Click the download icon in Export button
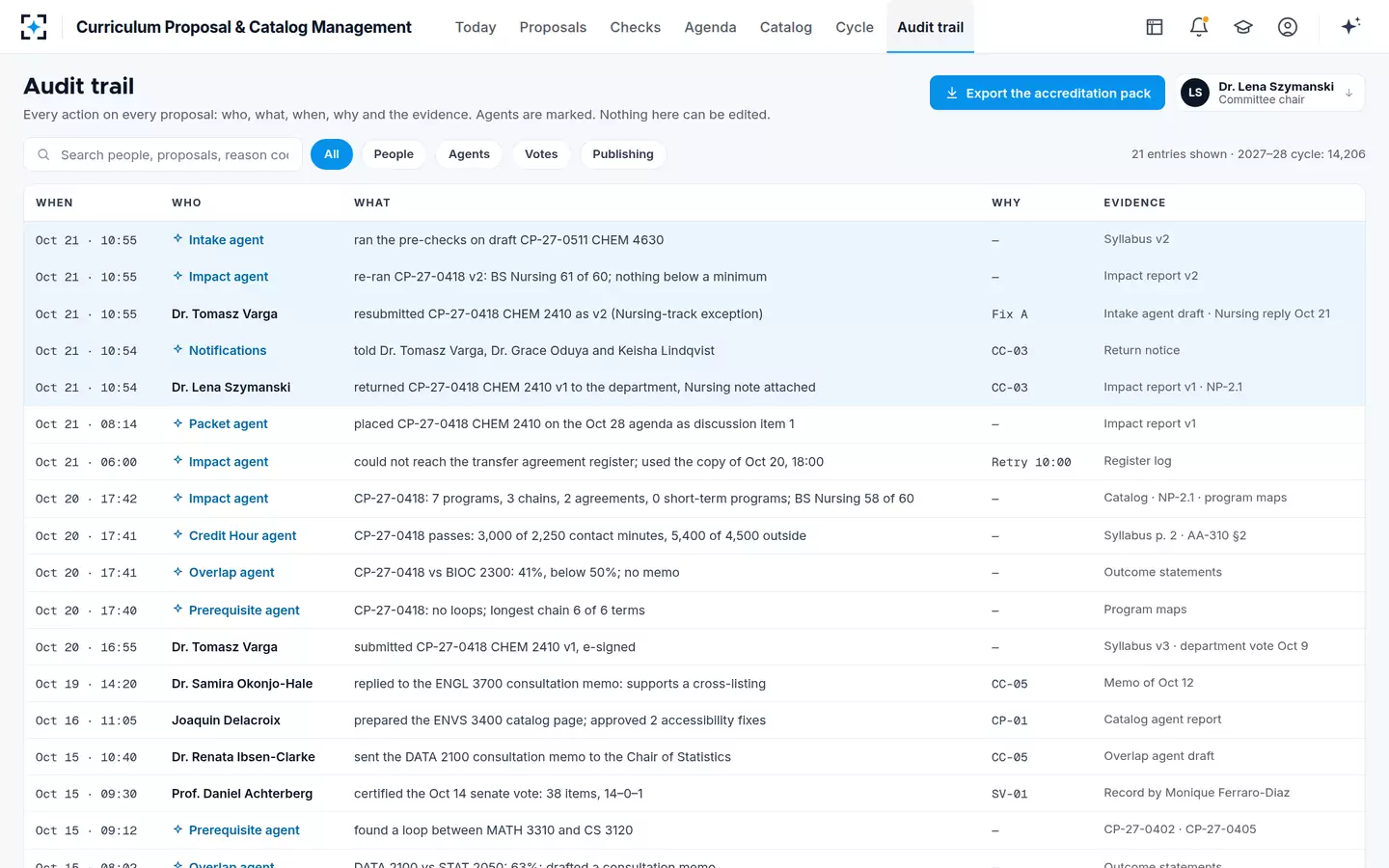1389x868 pixels. [x=952, y=94]
